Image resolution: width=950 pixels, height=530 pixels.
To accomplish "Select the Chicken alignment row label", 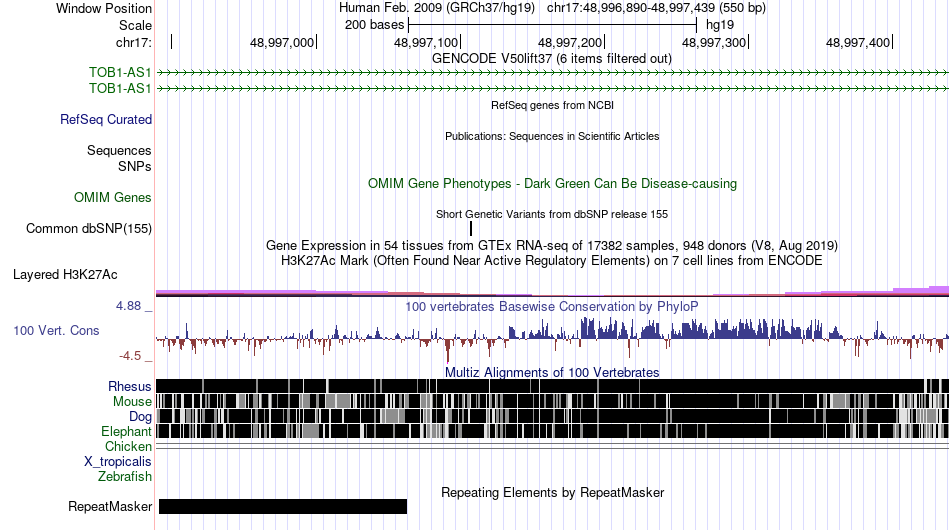I will click(x=128, y=446).
